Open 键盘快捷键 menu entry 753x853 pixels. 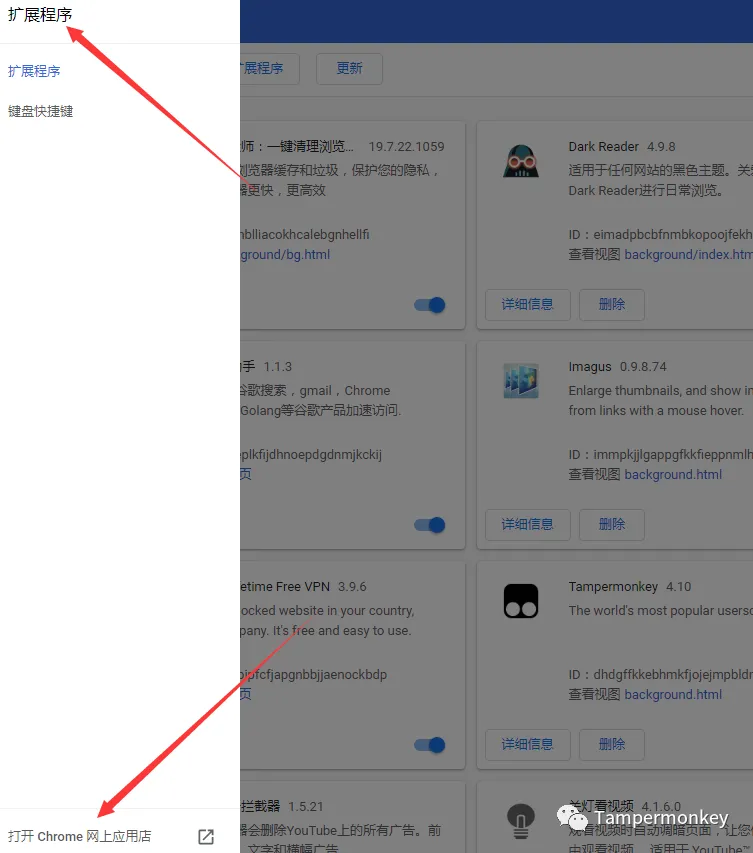tap(40, 112)
